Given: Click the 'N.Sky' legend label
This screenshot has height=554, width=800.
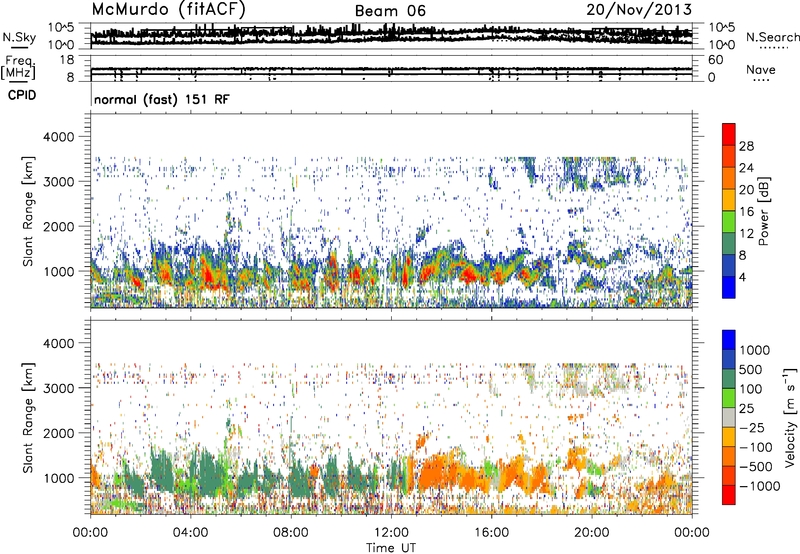Looking at the screenshot, I should point(19,37).
